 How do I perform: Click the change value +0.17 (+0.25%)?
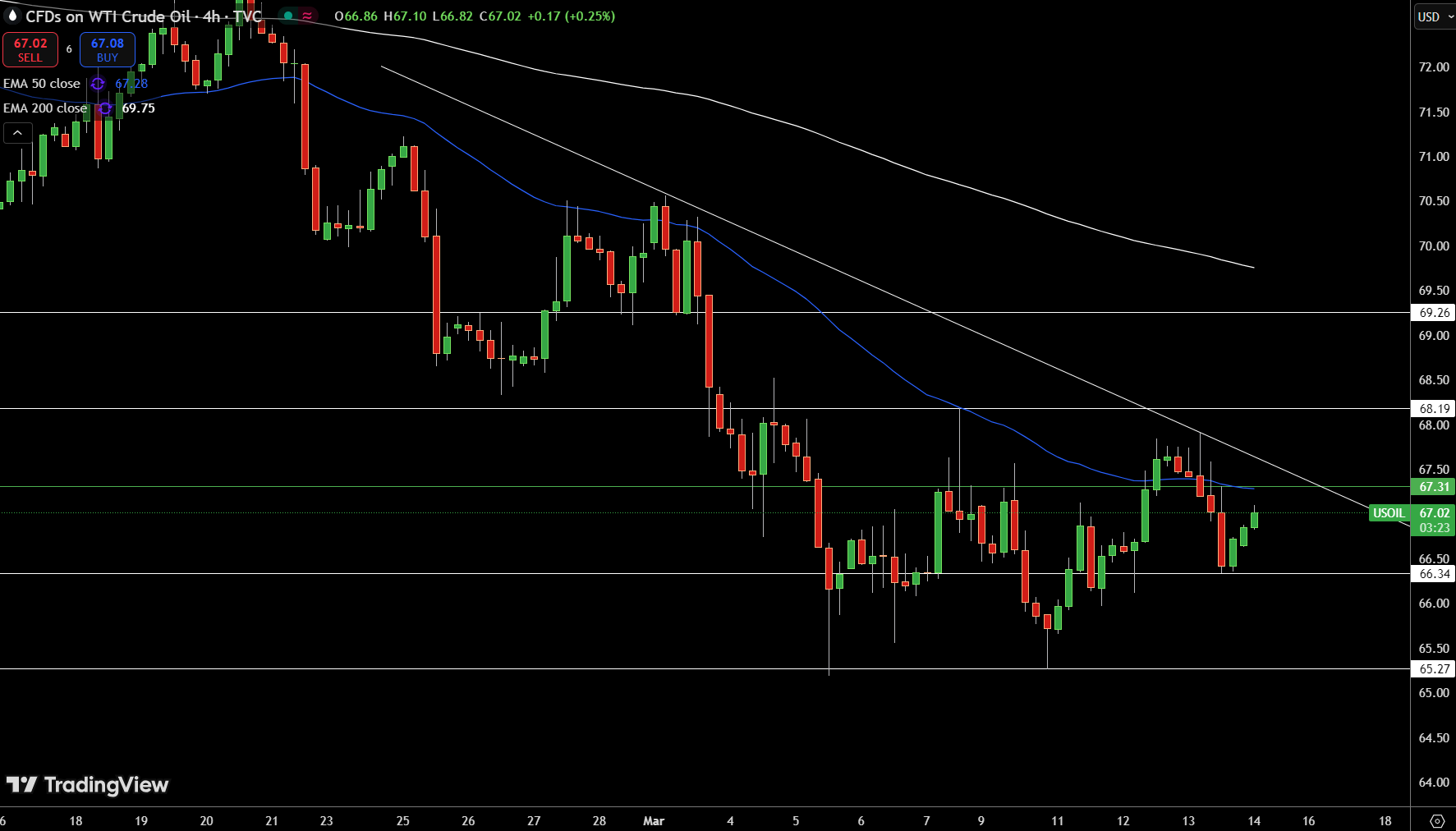coord(571,16)
